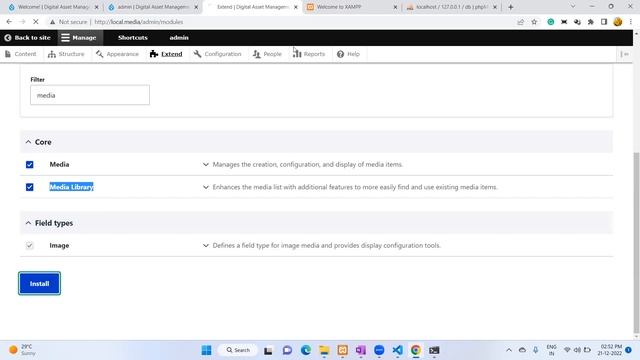This screenshot has width=640, height=360.
Task: Launch Microsoft Edge from the taskbar
Action: pos(306,350)
